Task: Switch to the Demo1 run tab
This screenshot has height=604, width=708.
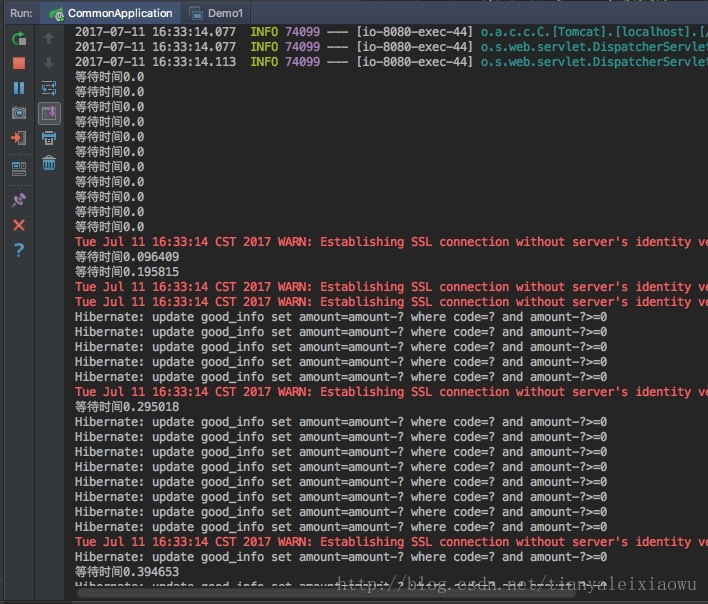Action: pos(216,14)
